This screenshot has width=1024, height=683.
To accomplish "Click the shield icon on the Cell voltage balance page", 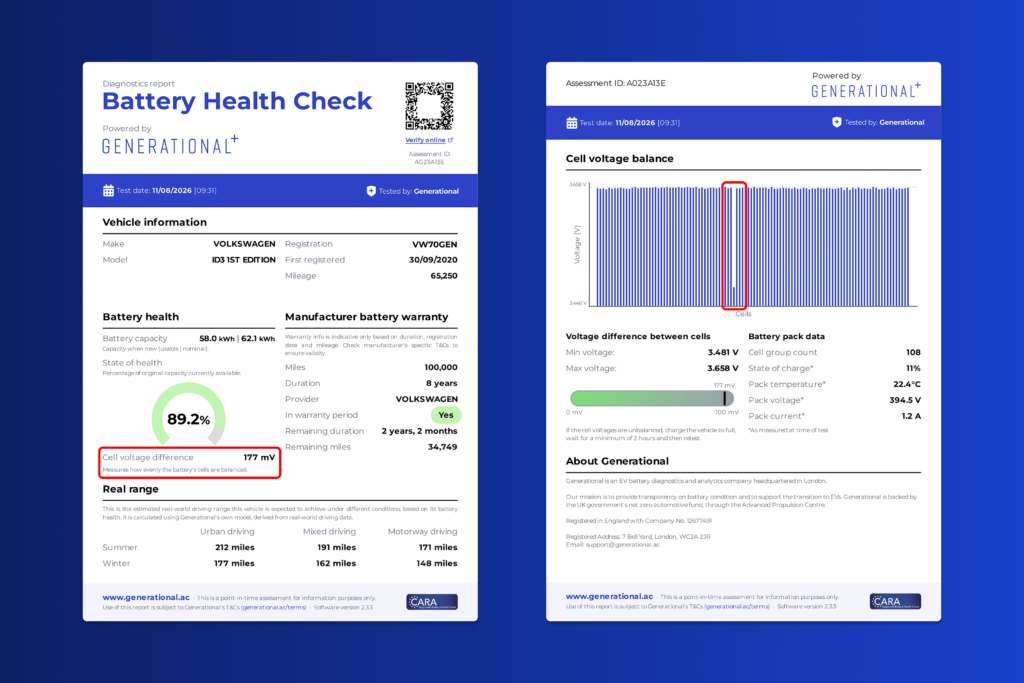I will pos(837,122).
